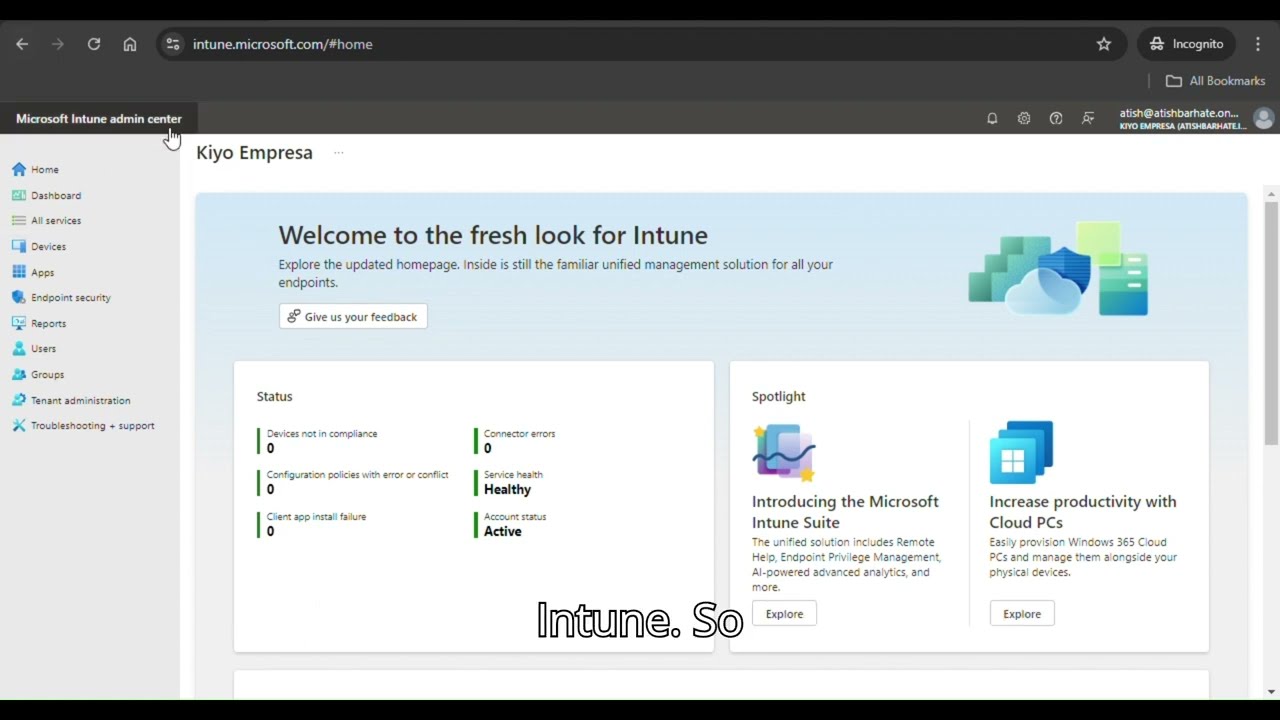Explore Cloud PCs offering
The height and width of the screenshot is (720, 1280).
click(1022, 614)
